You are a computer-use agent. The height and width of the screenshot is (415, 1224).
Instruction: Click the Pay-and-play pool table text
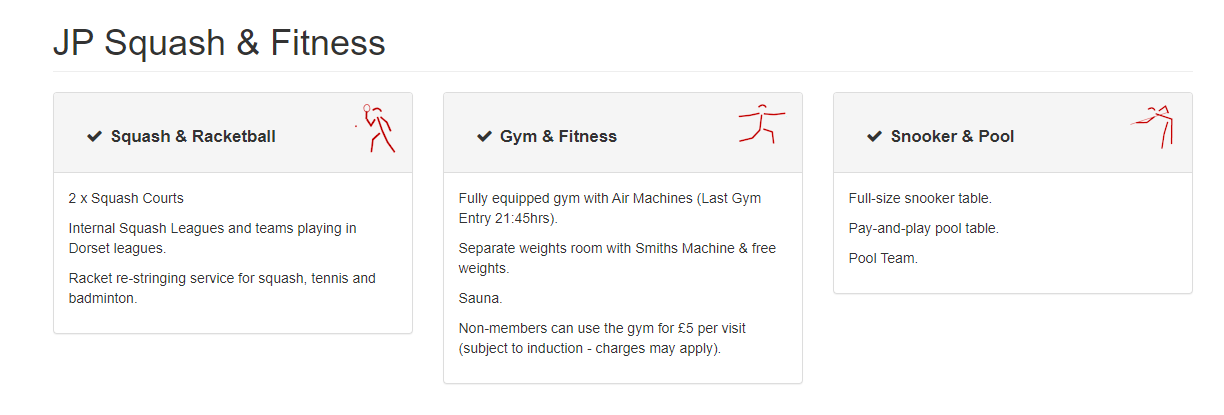coord(923,228)
